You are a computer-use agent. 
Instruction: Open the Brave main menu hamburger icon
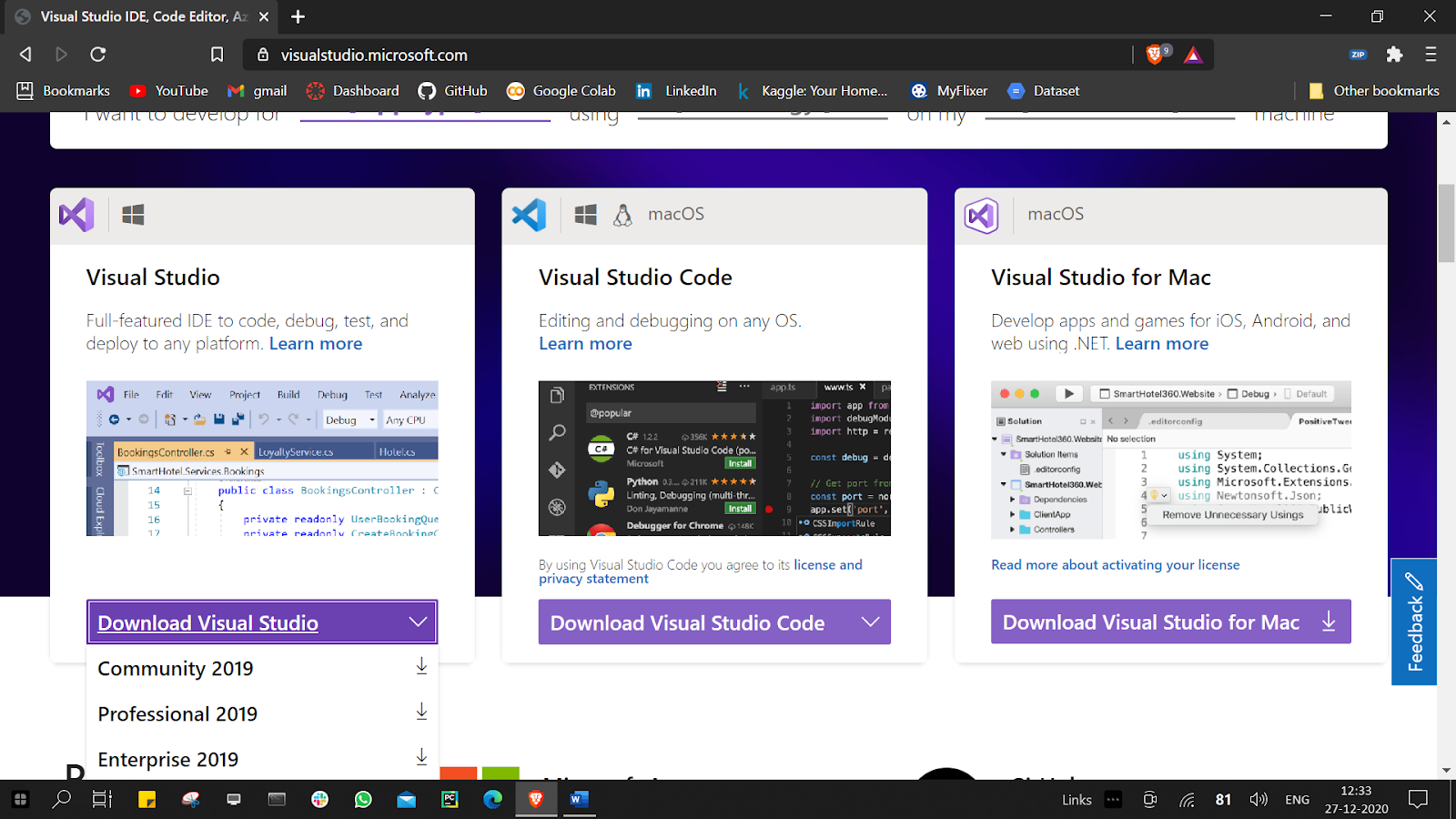point(1431,55)
